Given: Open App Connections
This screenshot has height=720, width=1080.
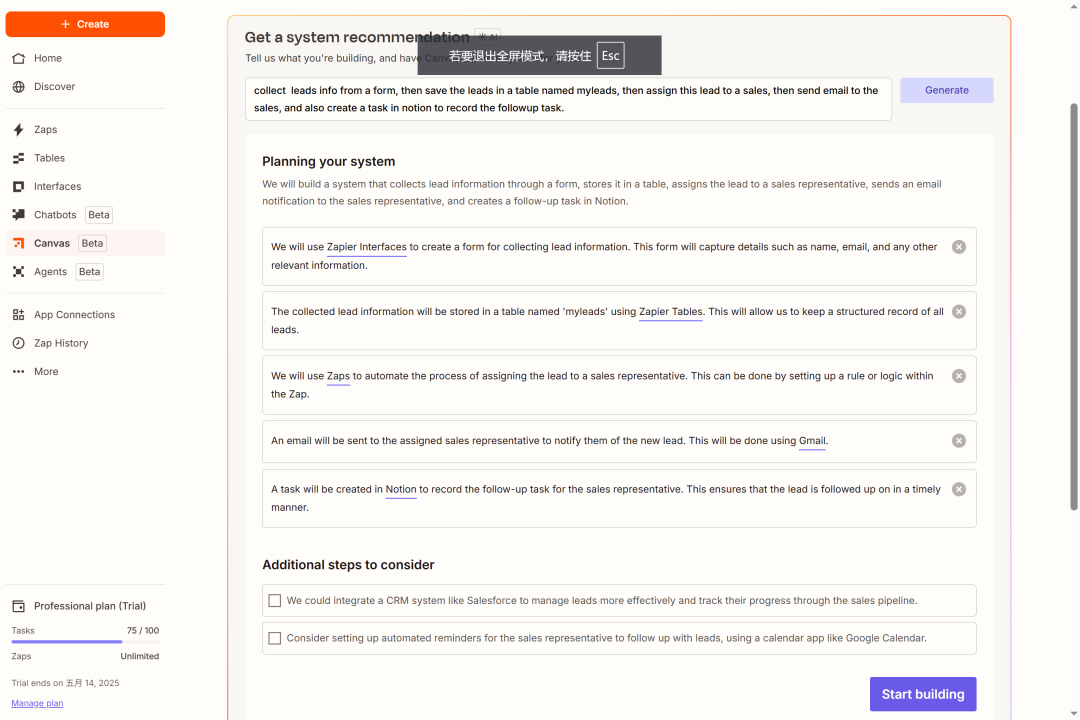Looking at the screenshot, I should point(85,315).
